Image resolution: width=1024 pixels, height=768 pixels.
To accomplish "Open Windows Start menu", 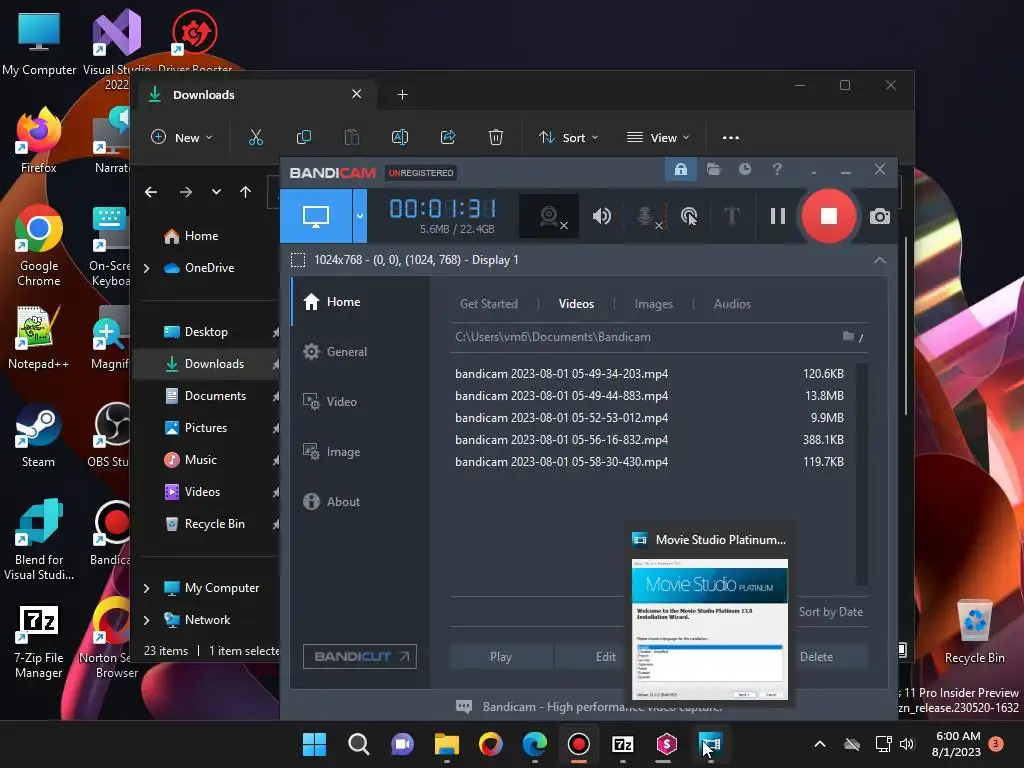I will (314, 744).
